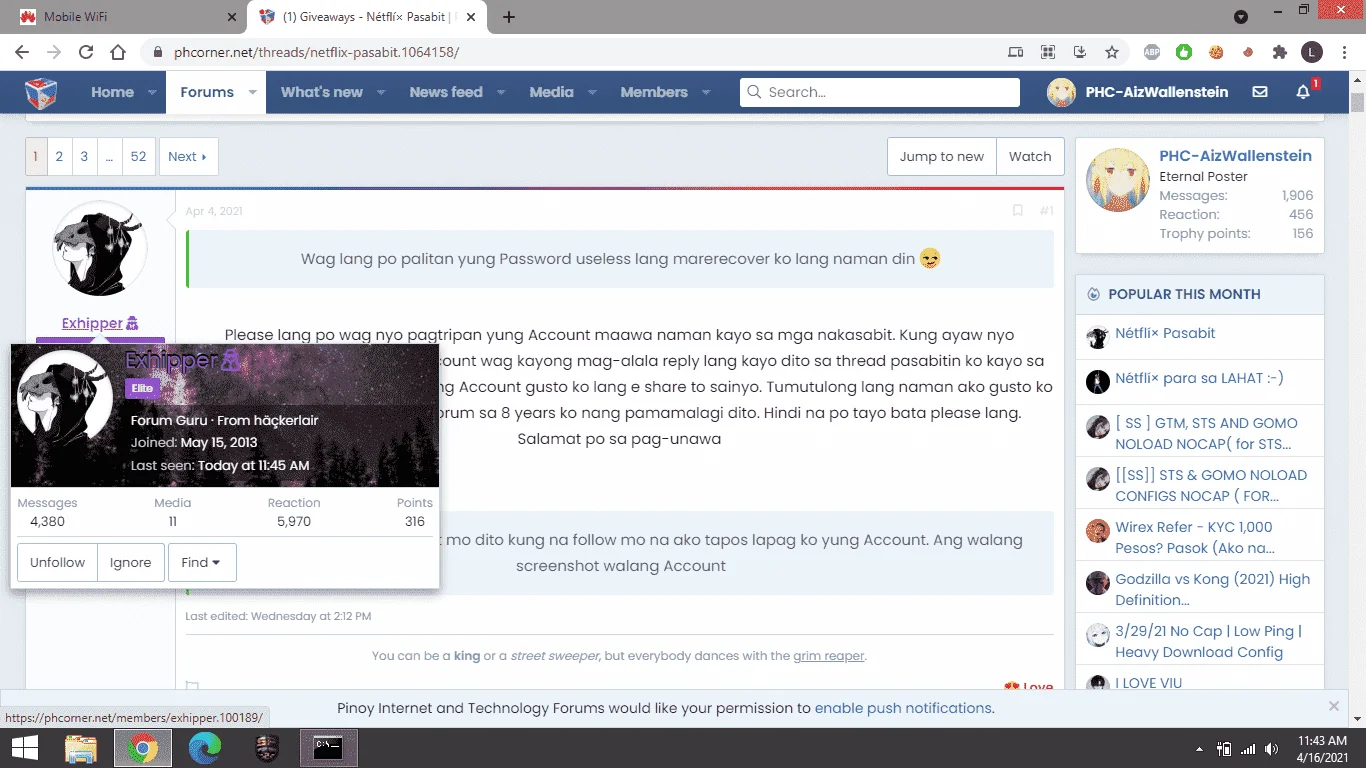Screen dimensions: 1366x768
Task: Click the AdBlock Plus extension icon
Action: (x=1152, y=52)
